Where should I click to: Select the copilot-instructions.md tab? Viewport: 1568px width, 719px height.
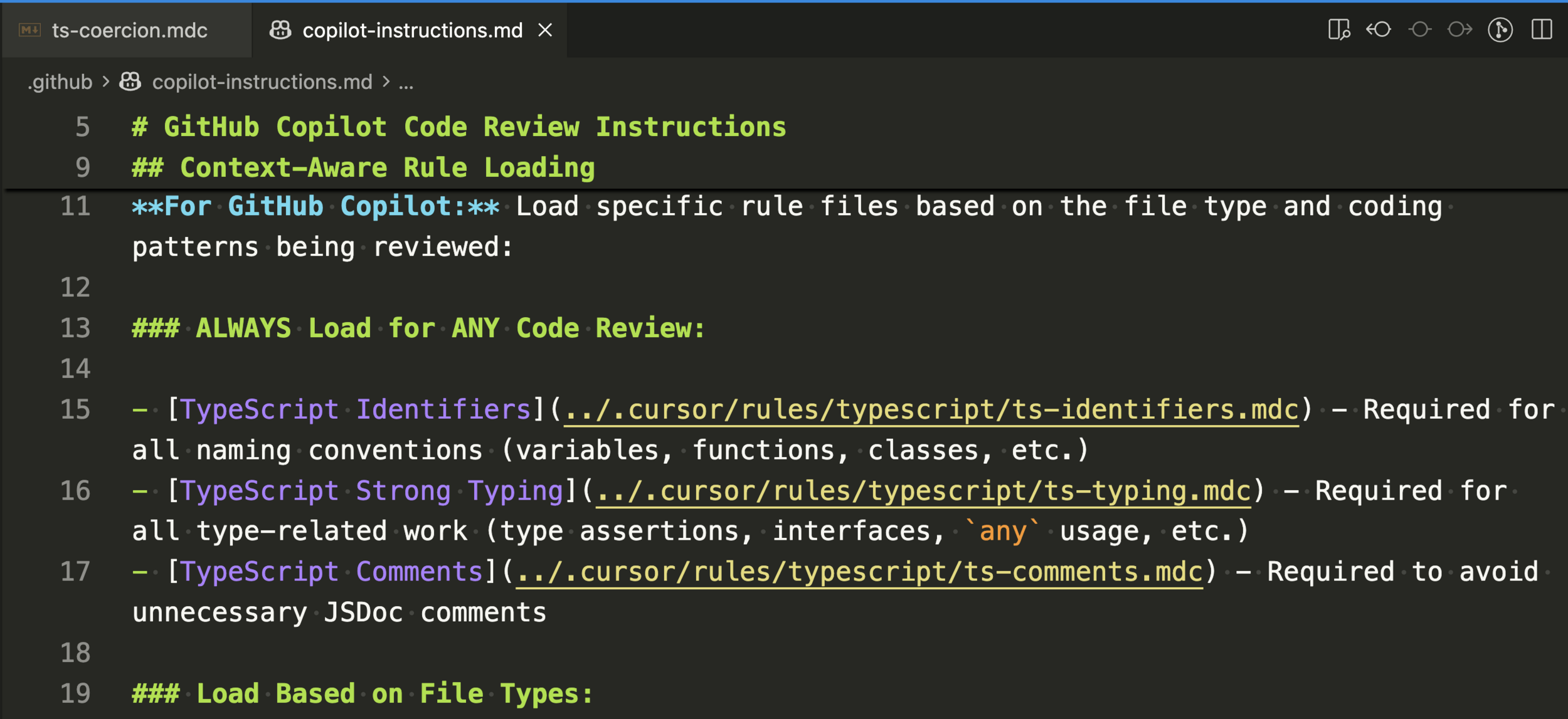pos(412,30)
